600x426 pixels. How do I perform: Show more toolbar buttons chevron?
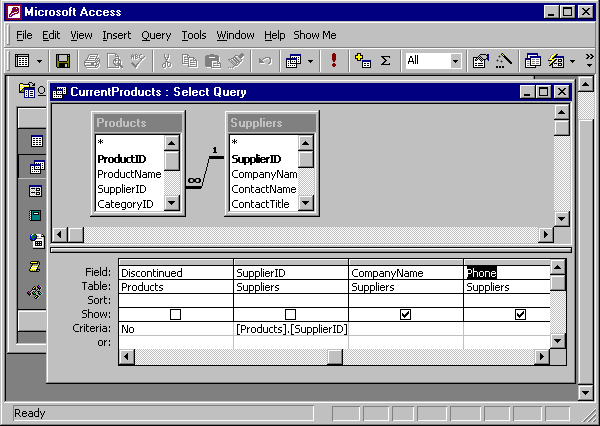pos(589,61)
